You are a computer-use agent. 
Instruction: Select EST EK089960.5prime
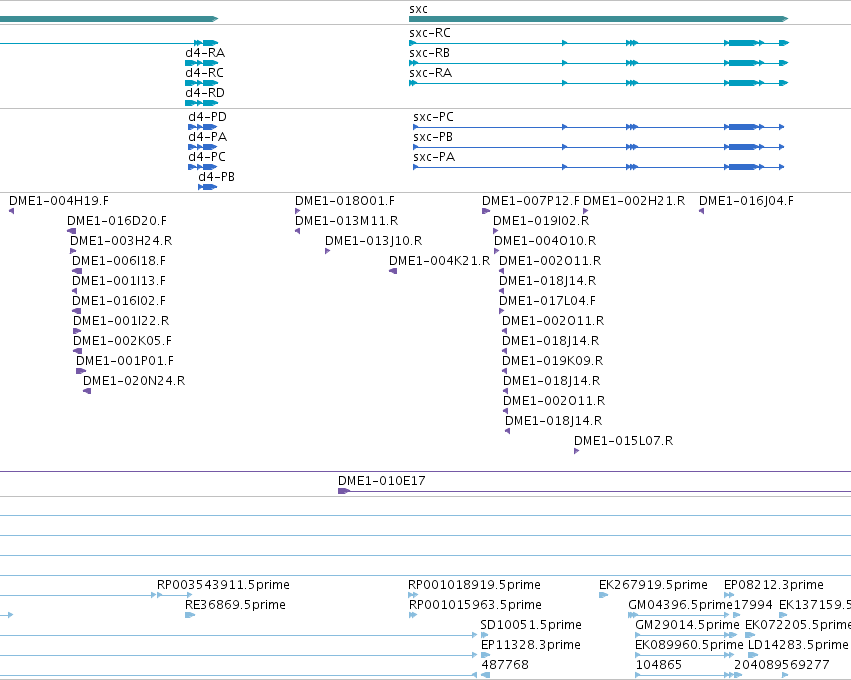(689, 645)
